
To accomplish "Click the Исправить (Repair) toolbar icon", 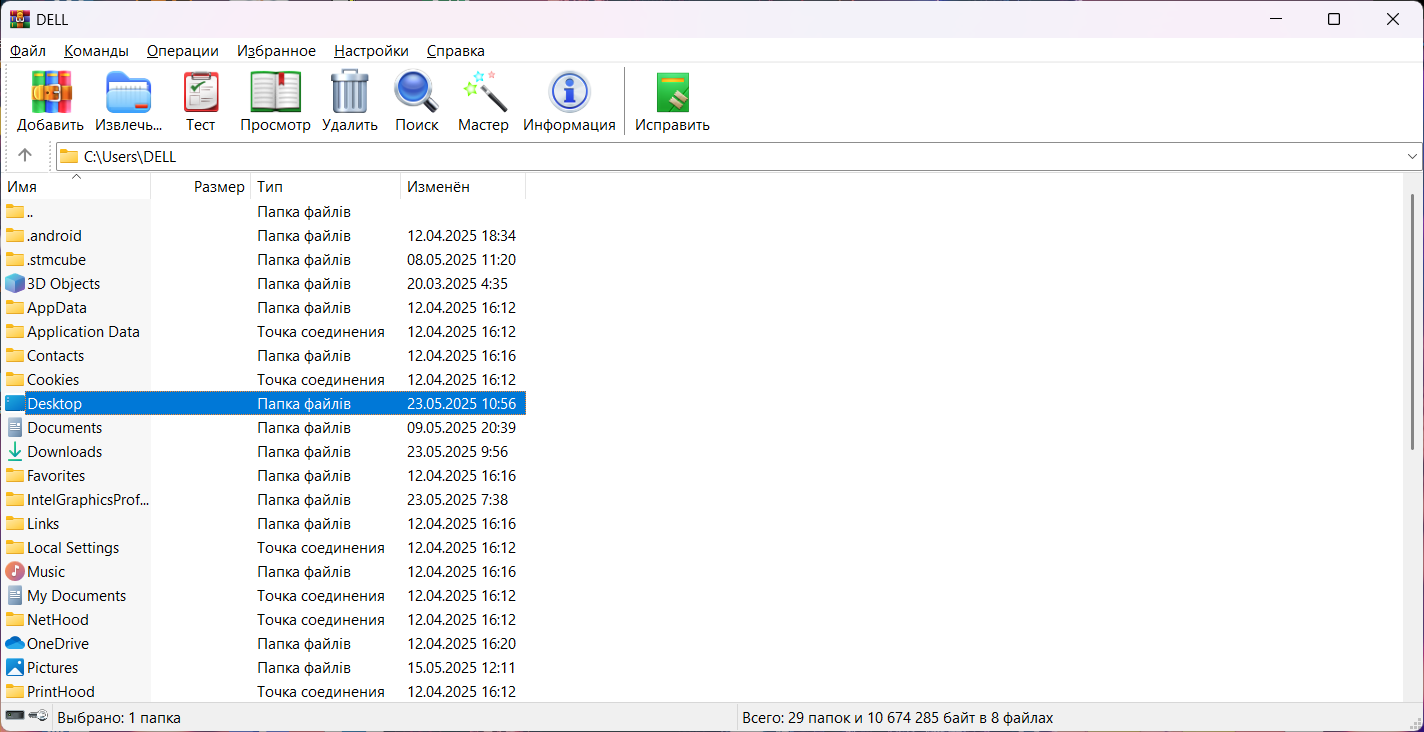I will 673,92.
